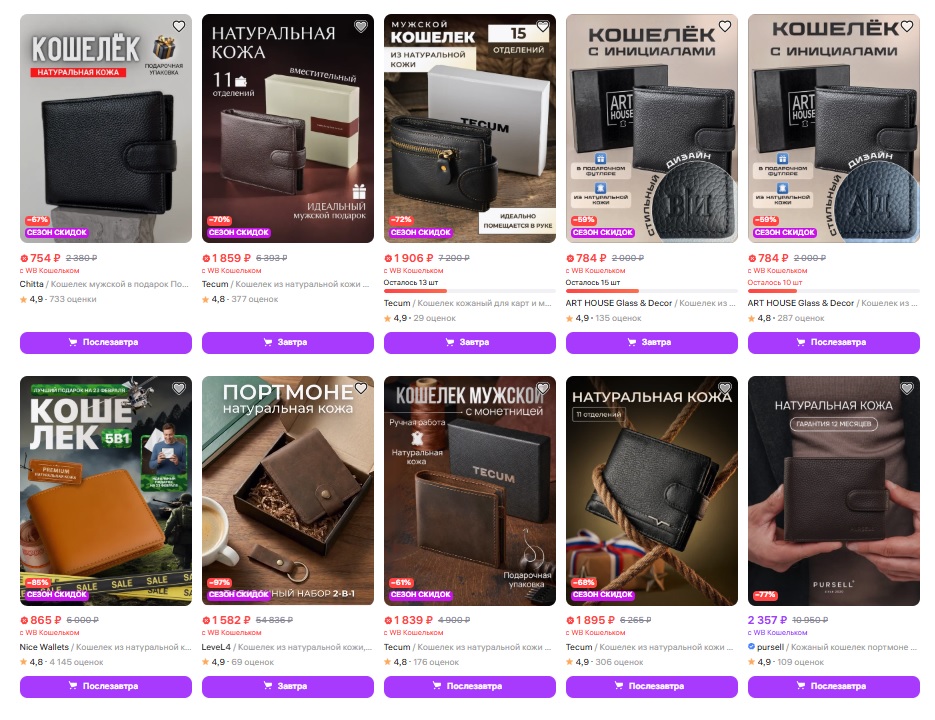Add pursell leather wallet to cart
The height and width of the screenshot is (720, 935).
point(834,686)
